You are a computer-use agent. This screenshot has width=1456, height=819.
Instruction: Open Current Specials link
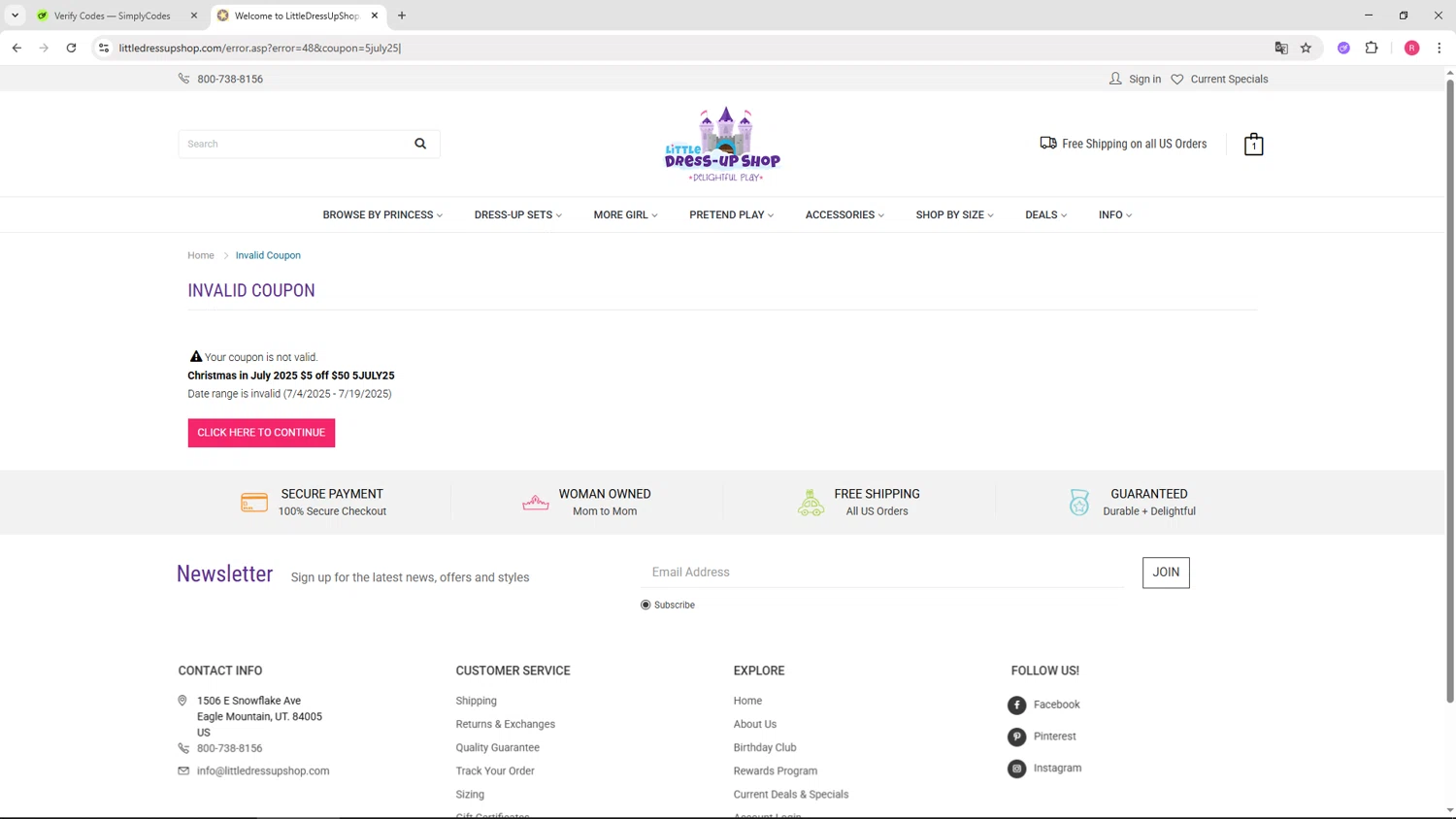point(1229,80)
